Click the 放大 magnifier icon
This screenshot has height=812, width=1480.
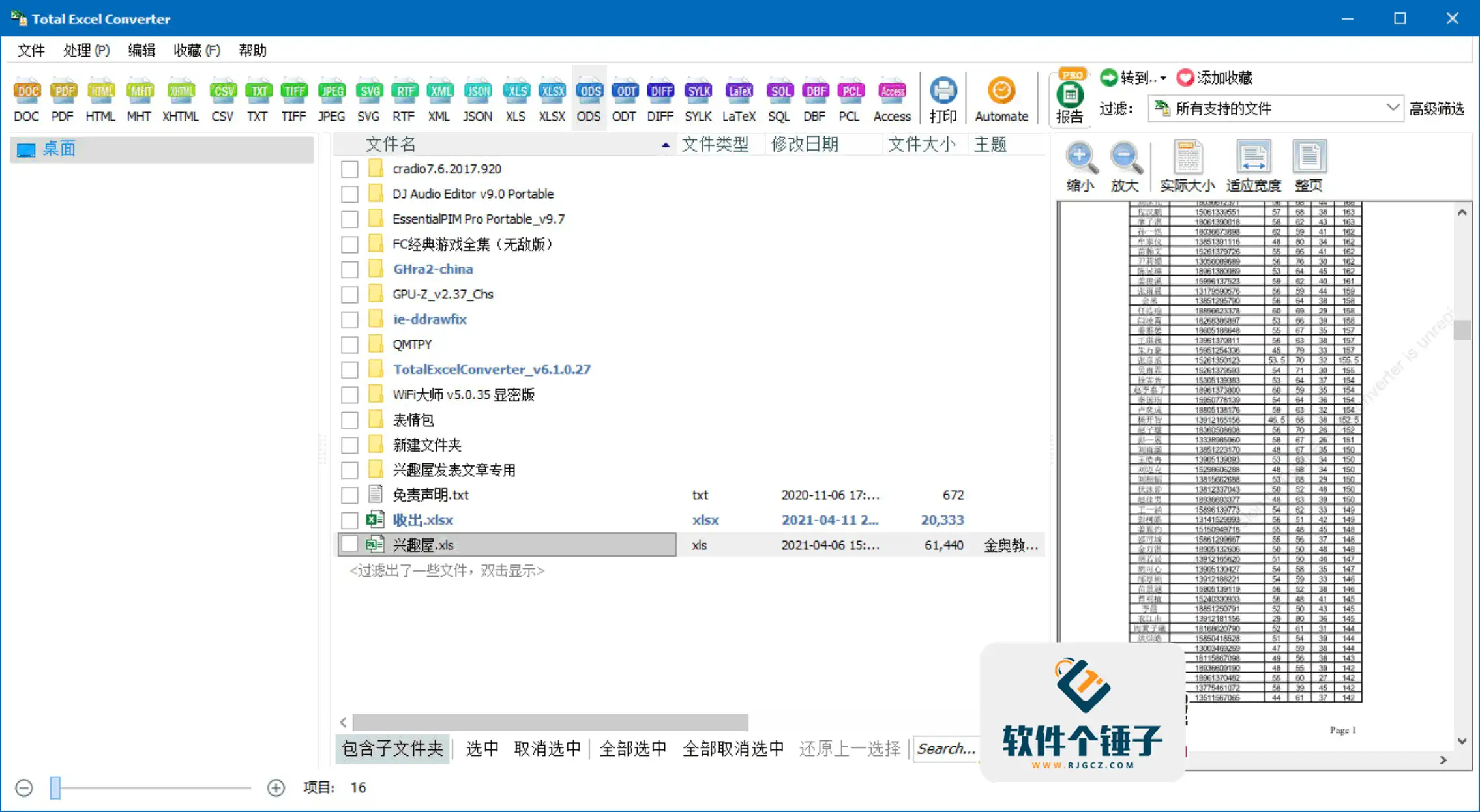point(1125,167)
